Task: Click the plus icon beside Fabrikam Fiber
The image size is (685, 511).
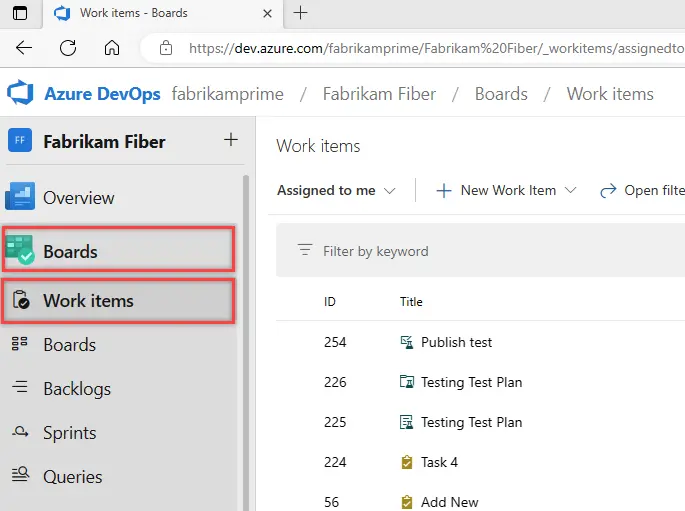Action: point(231,140)
